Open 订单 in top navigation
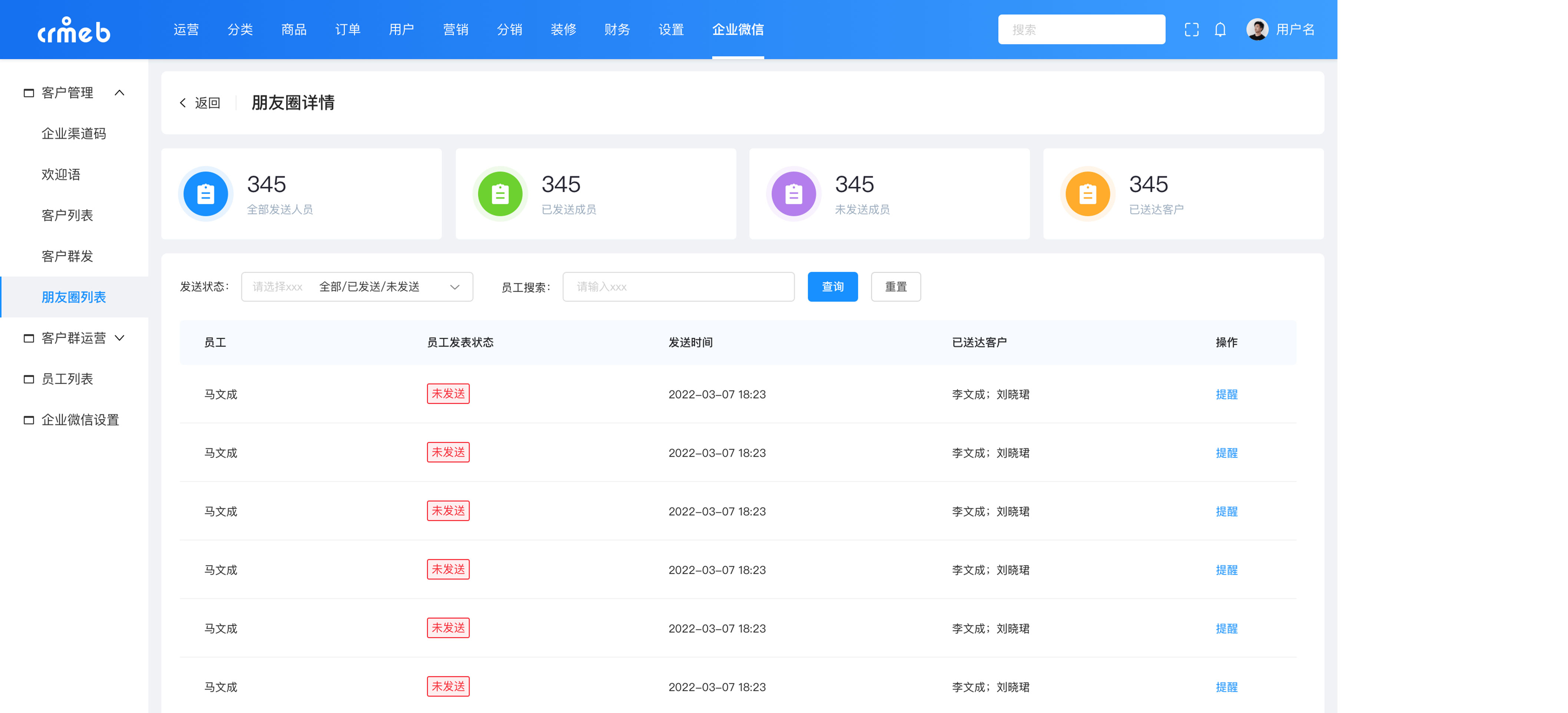The height and width of the screenshot is (713, 1568). click(x=348, y=29)
